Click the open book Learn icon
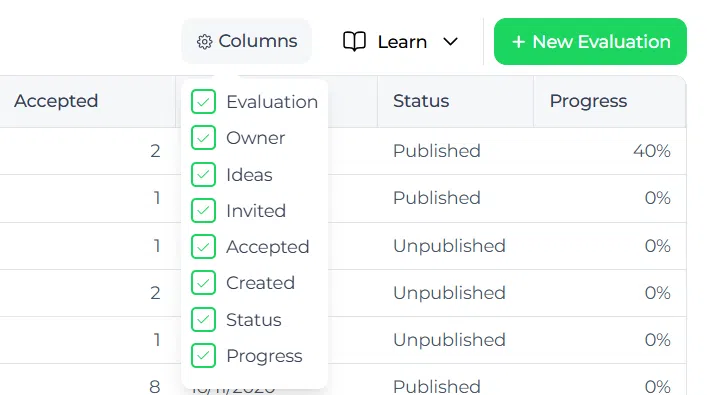Viewport: 707px width, 395px height. pyautogui.click(x=354, y=42)
